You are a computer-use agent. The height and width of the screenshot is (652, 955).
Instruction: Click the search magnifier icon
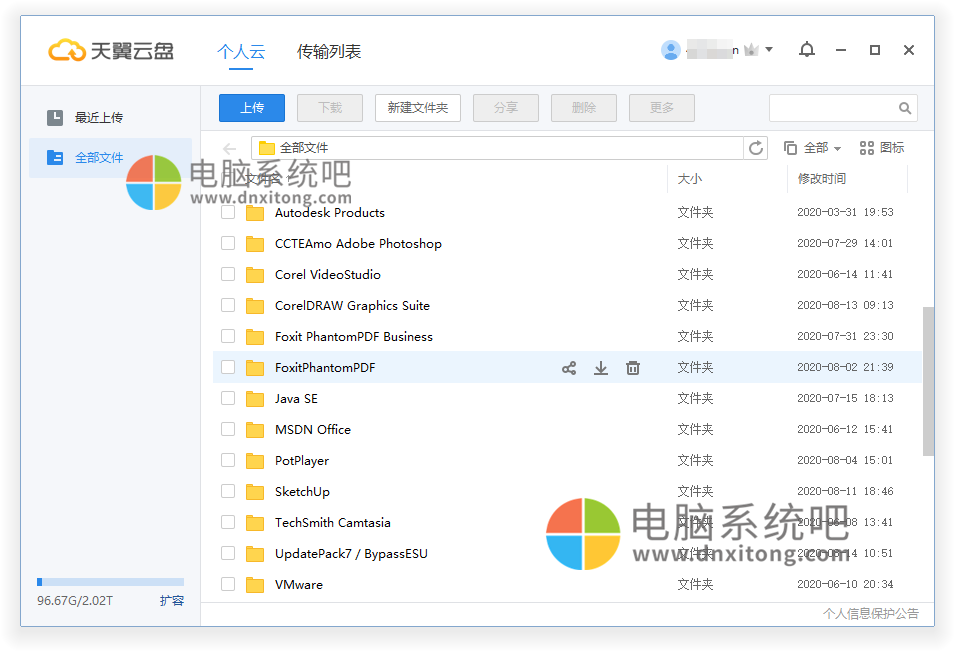(x=905, y=108)
